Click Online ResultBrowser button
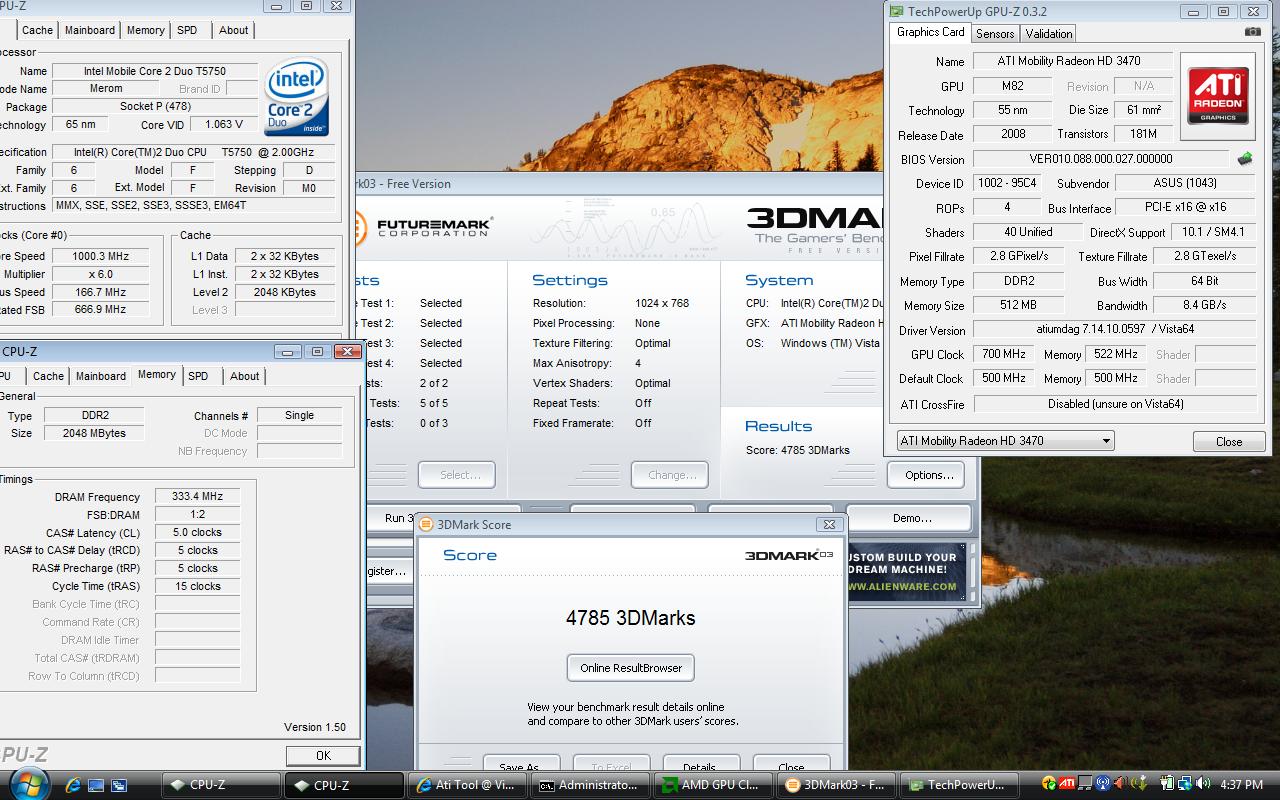 point(631,668)
